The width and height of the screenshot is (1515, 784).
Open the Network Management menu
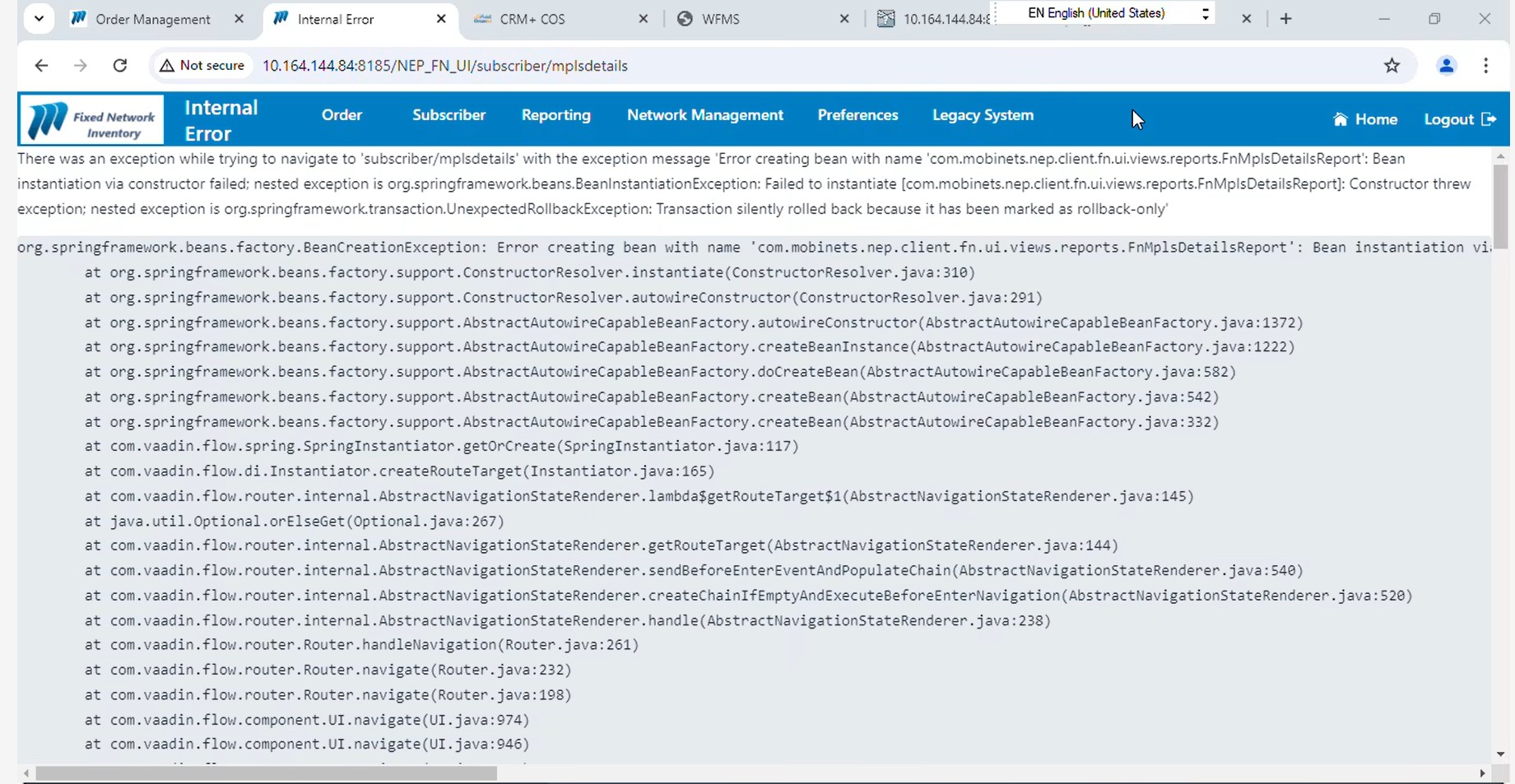[704, 115]
